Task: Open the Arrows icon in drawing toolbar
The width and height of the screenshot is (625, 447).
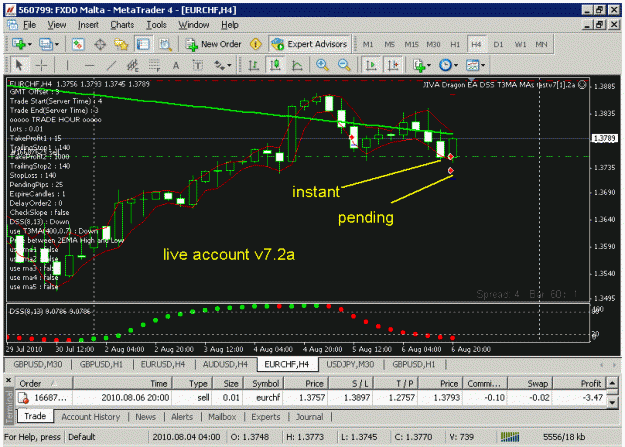Action: [219, 65]
